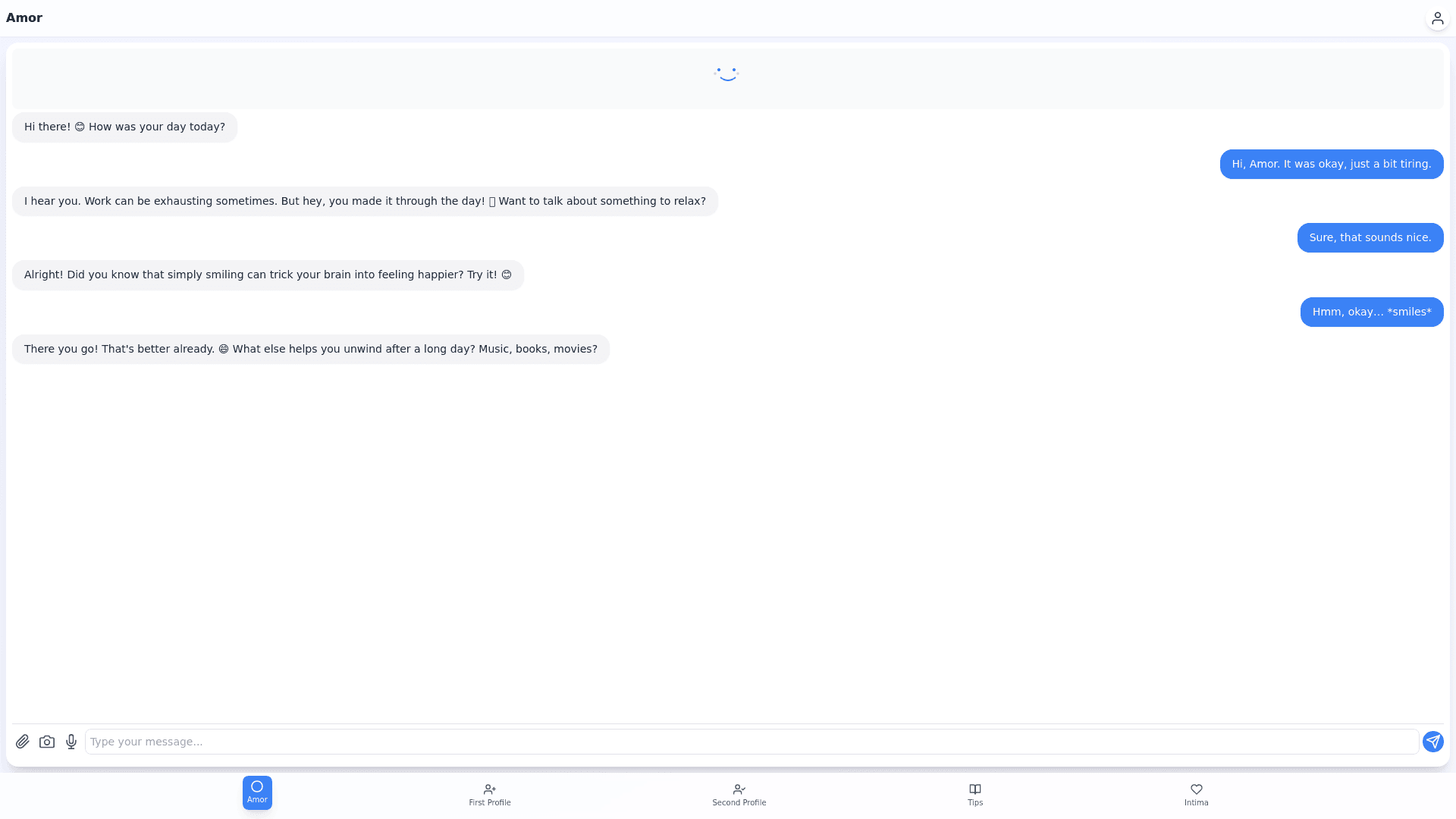Click the 'Music, books, movies?' message bubble

(x=310, y=350)
